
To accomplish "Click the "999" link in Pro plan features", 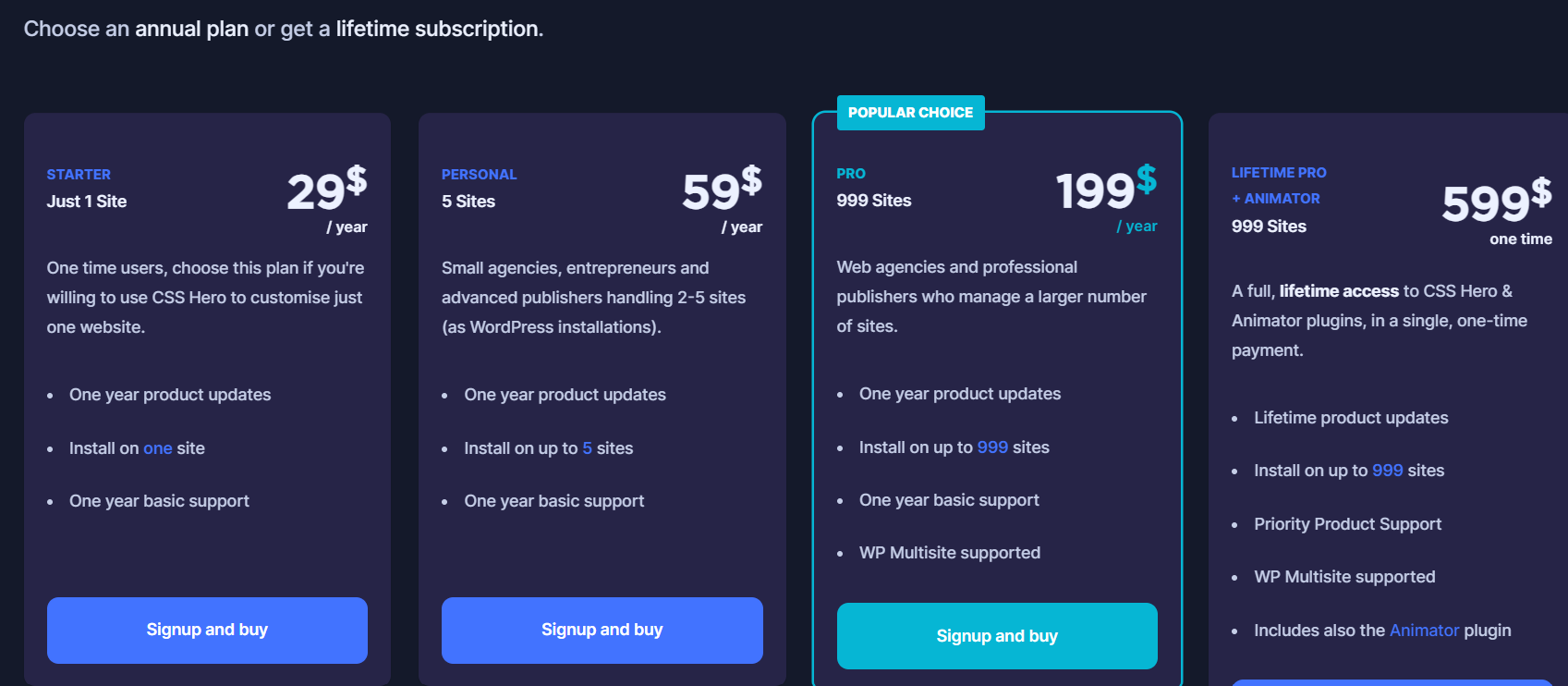I will 992,447.
